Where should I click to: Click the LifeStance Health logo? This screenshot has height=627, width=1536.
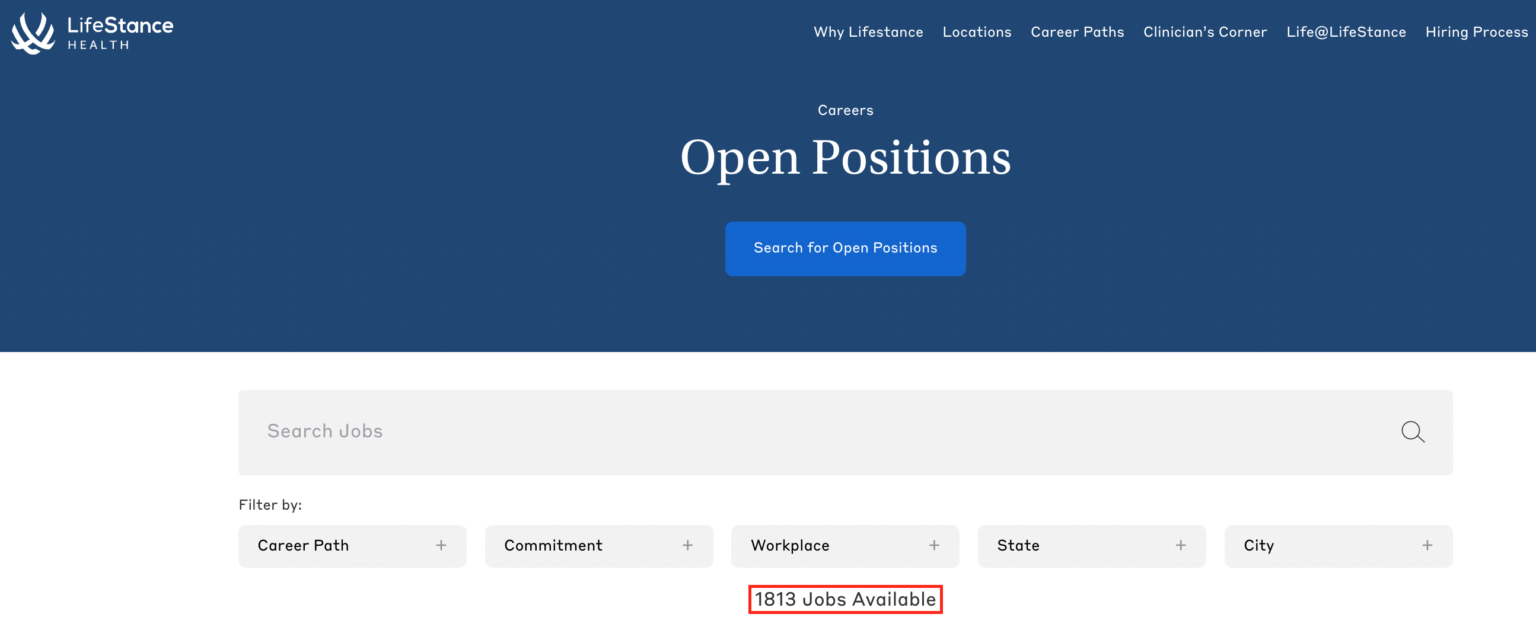(92, 32)
